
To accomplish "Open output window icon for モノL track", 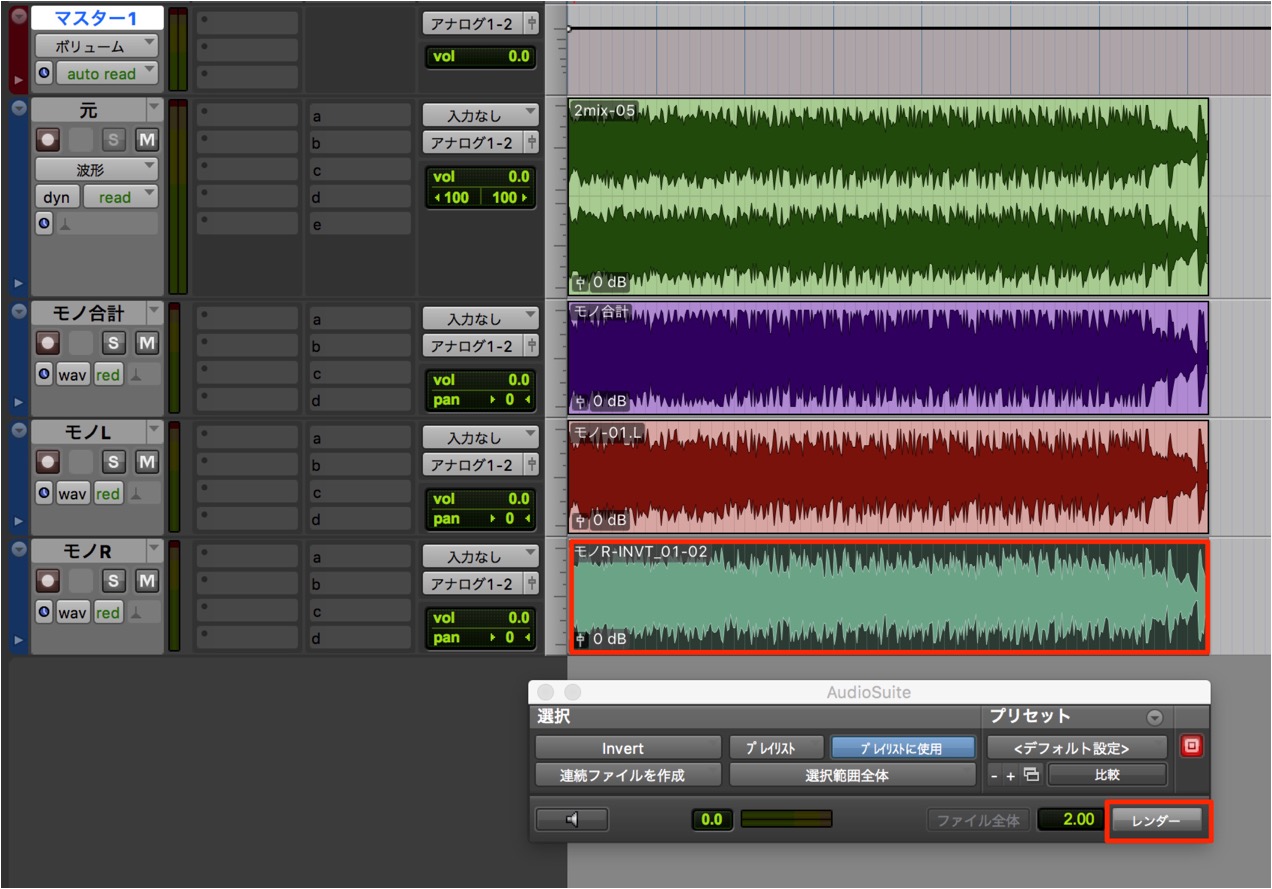I will [532, 466].
